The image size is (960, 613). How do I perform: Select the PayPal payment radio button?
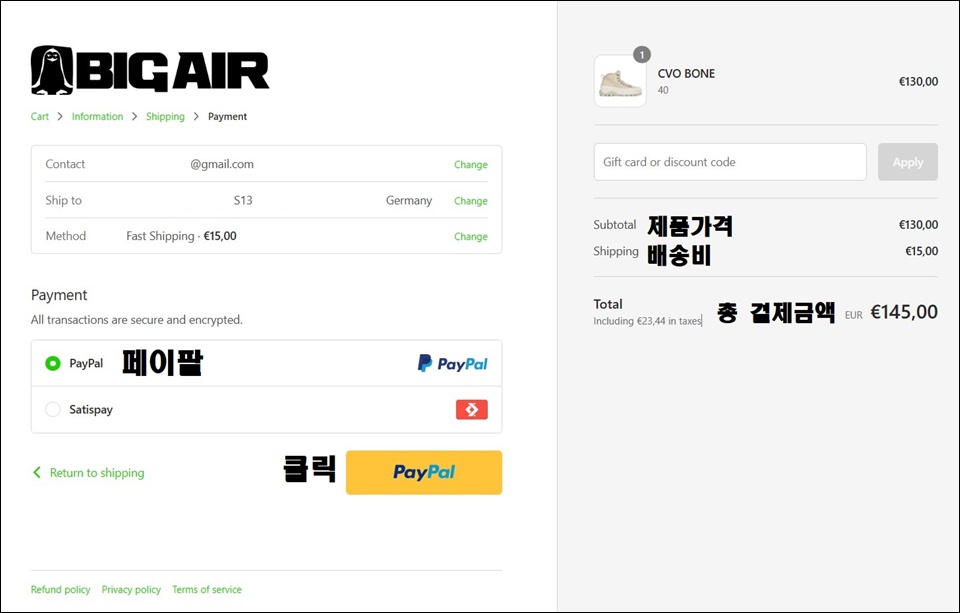[53, 364]
